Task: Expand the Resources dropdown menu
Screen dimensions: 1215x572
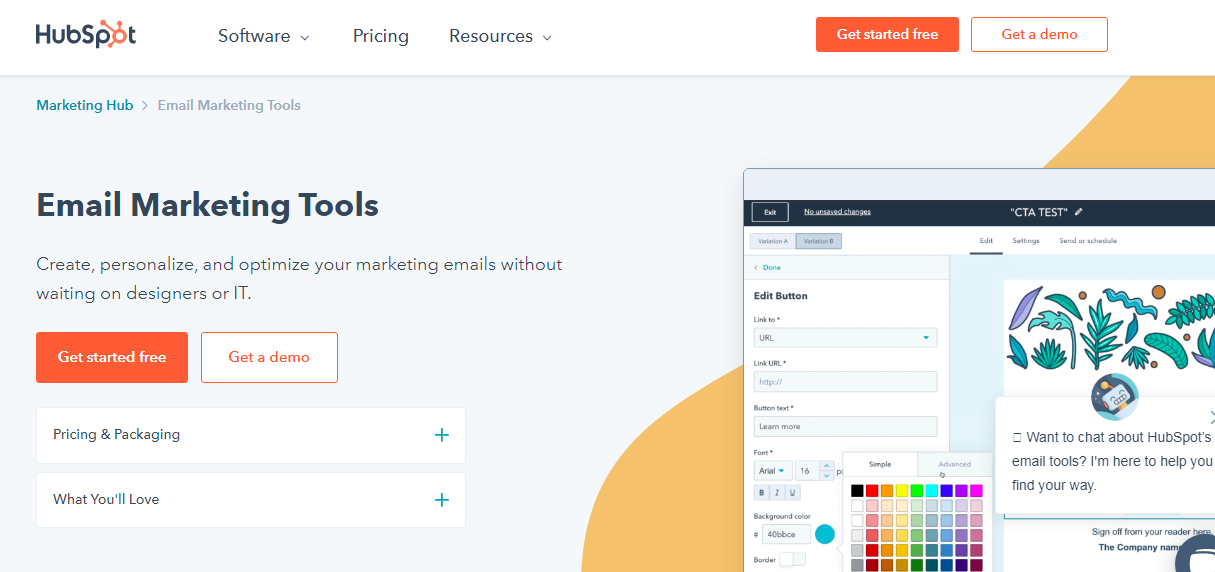Action: coord(500,36)
